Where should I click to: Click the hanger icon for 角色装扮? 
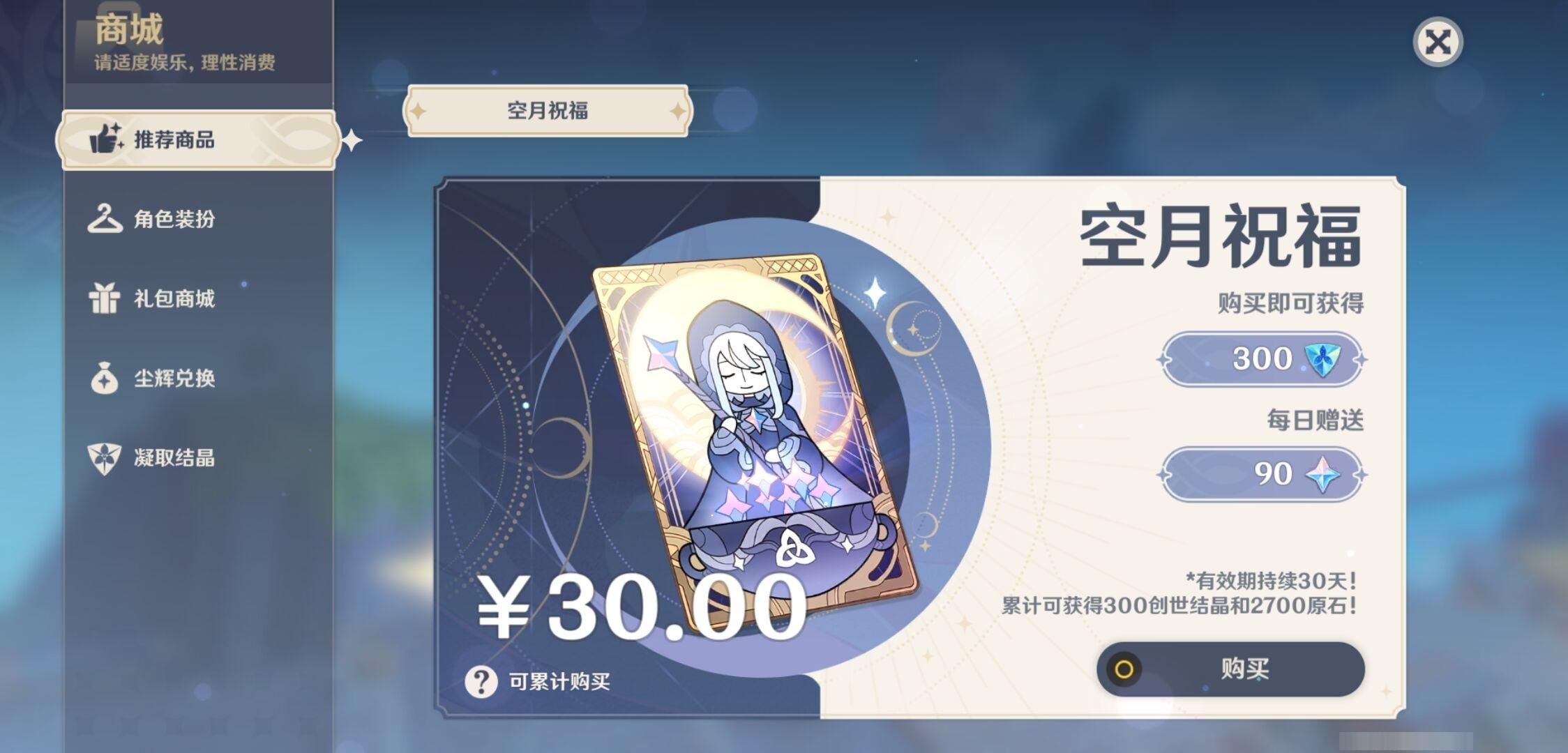pos(105,218)
